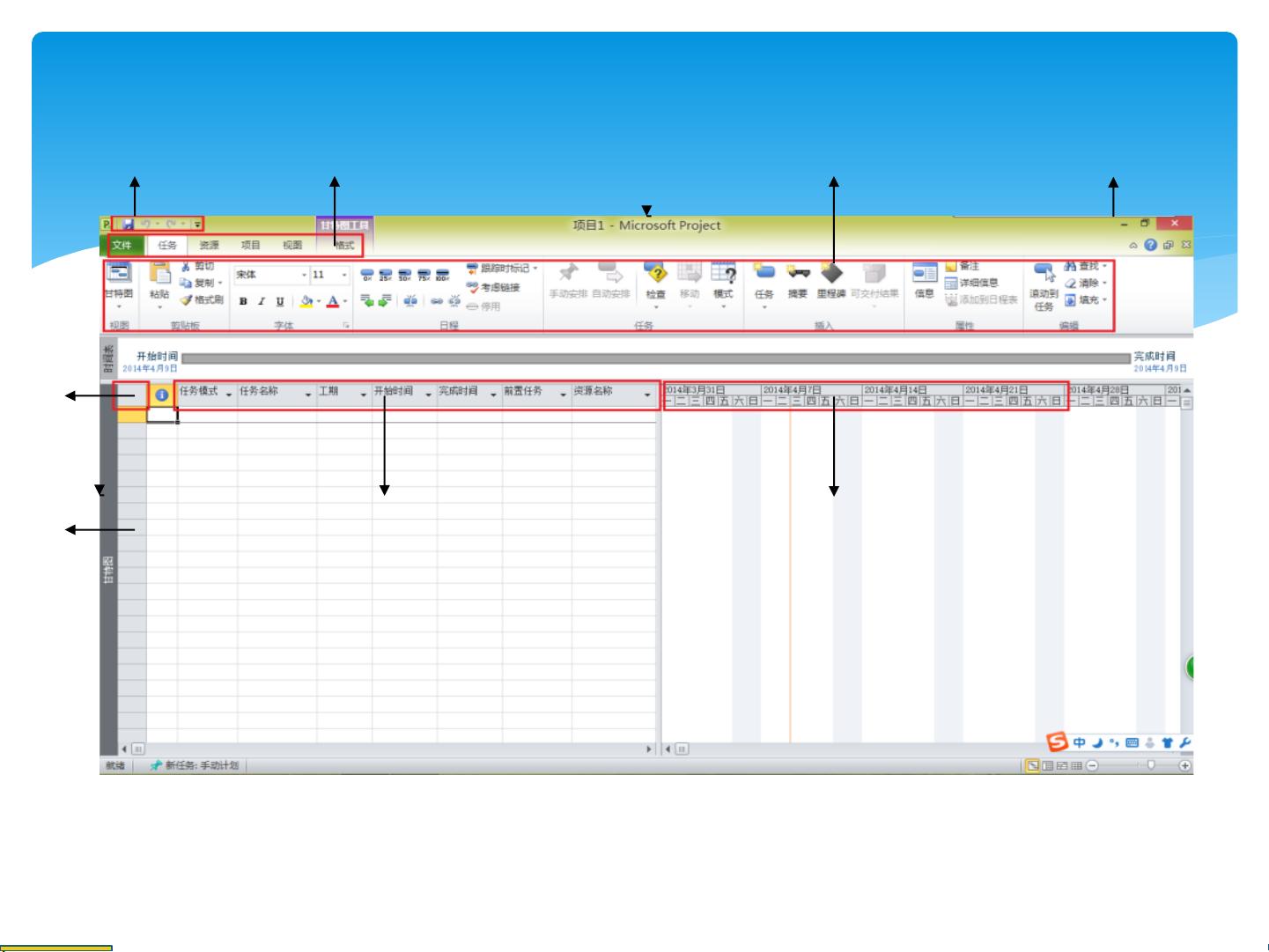This screenshot has height=952, width=1269.
Task: Click 跟踪时标记 (Mark on Track)
Action: (x=502, y=269)
